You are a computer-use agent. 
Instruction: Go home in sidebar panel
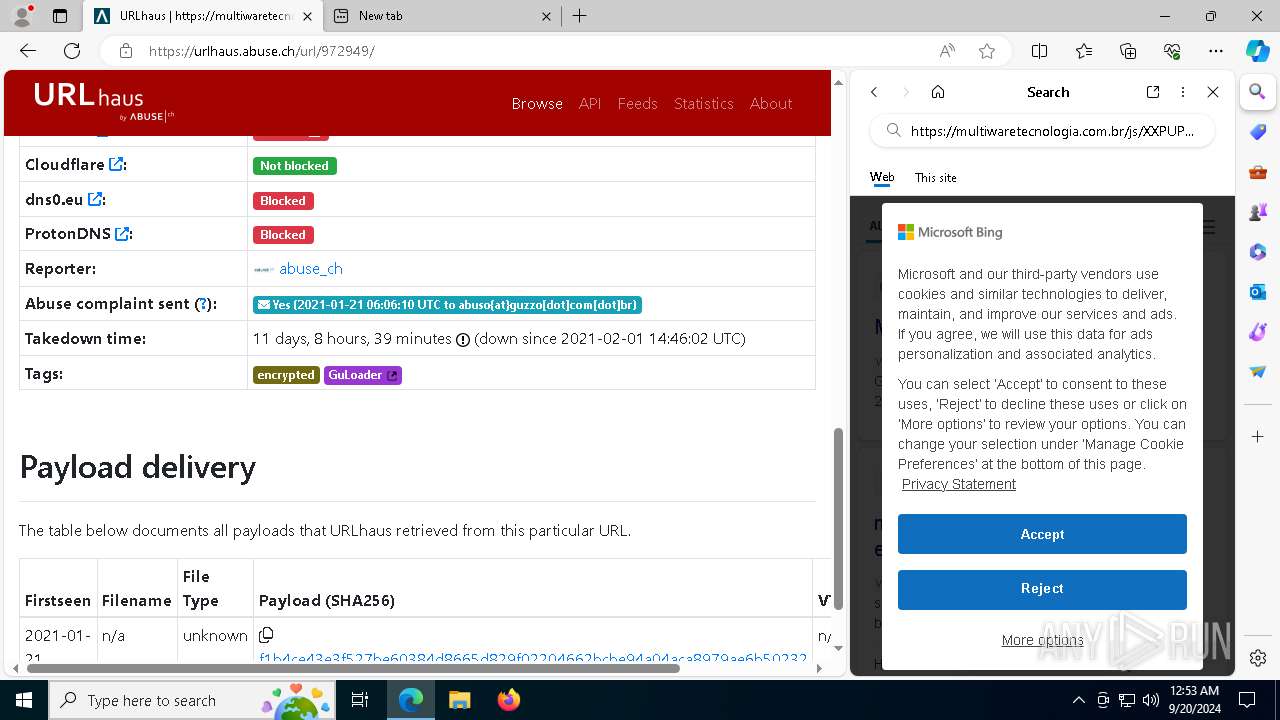pyautogui.click(x=938, y=92)
